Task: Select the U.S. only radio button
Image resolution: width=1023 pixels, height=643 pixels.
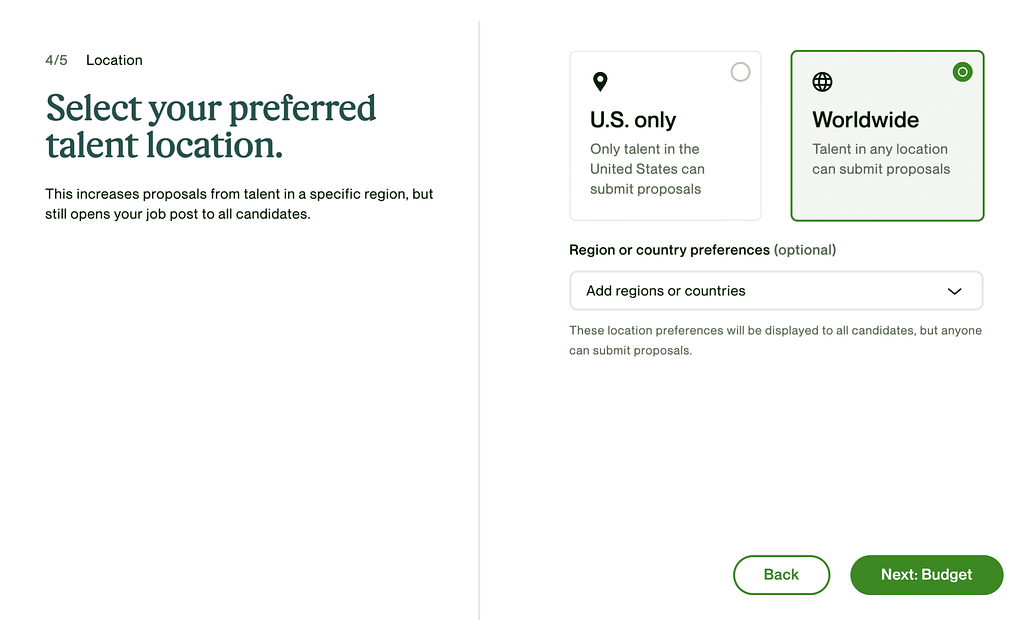Action: pyautogui.click(x=740, y=72)
